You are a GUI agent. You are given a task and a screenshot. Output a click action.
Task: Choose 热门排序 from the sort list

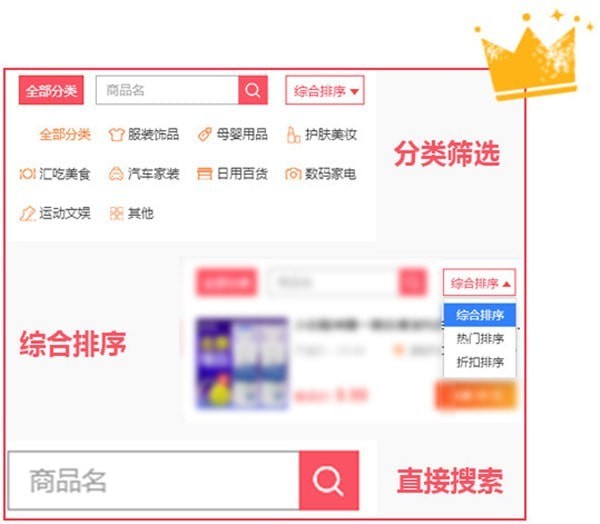tap(480, 339)
